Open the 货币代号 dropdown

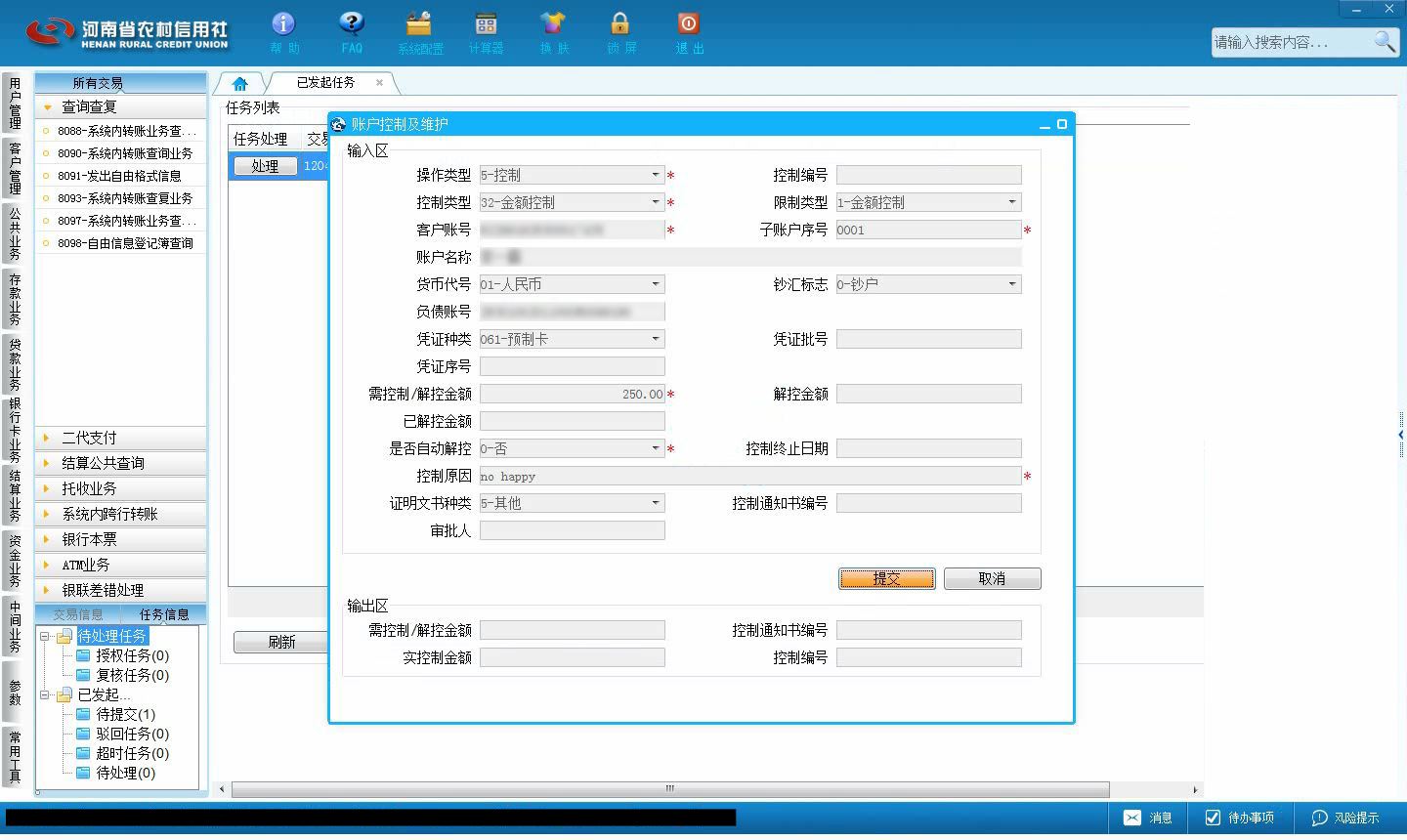click(656, 284)
